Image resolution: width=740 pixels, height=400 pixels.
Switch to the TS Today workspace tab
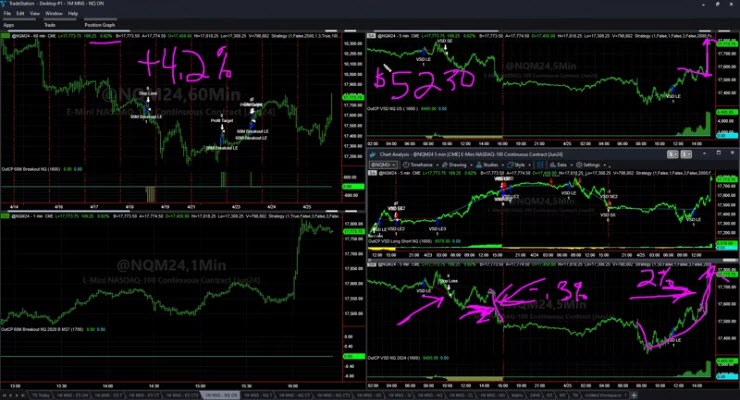[41, 395]
